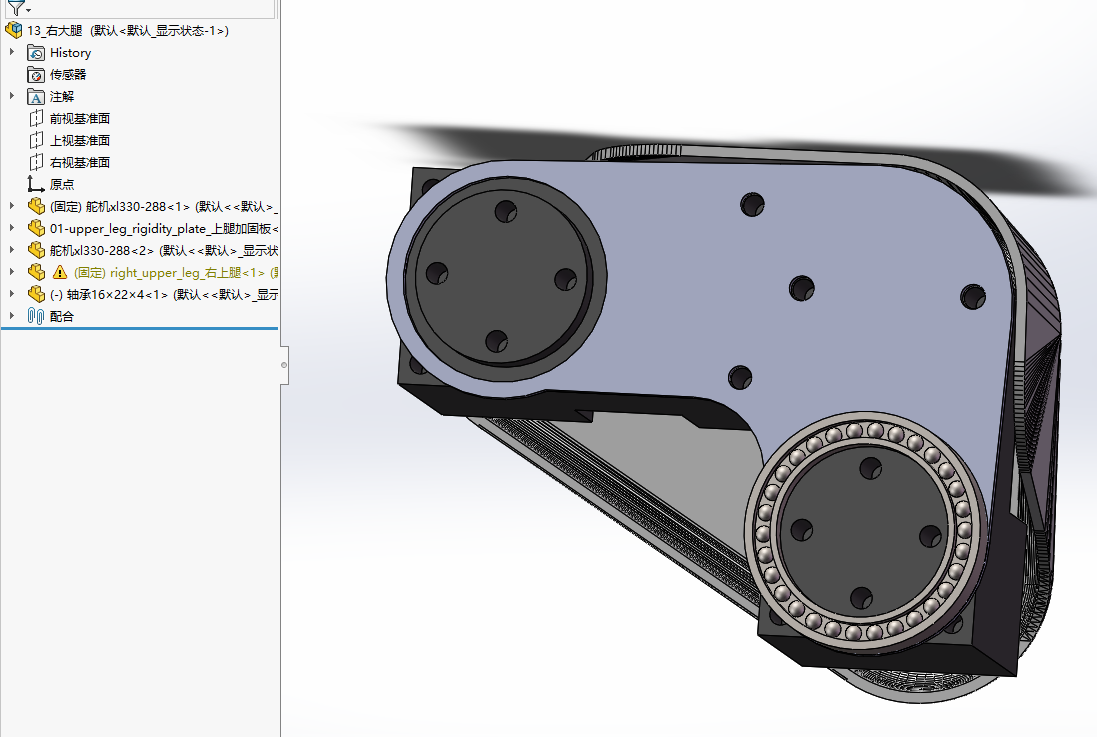The image size is (1097, 737).
Task: Expand the History tree node
Action: (x=12, y=52)
